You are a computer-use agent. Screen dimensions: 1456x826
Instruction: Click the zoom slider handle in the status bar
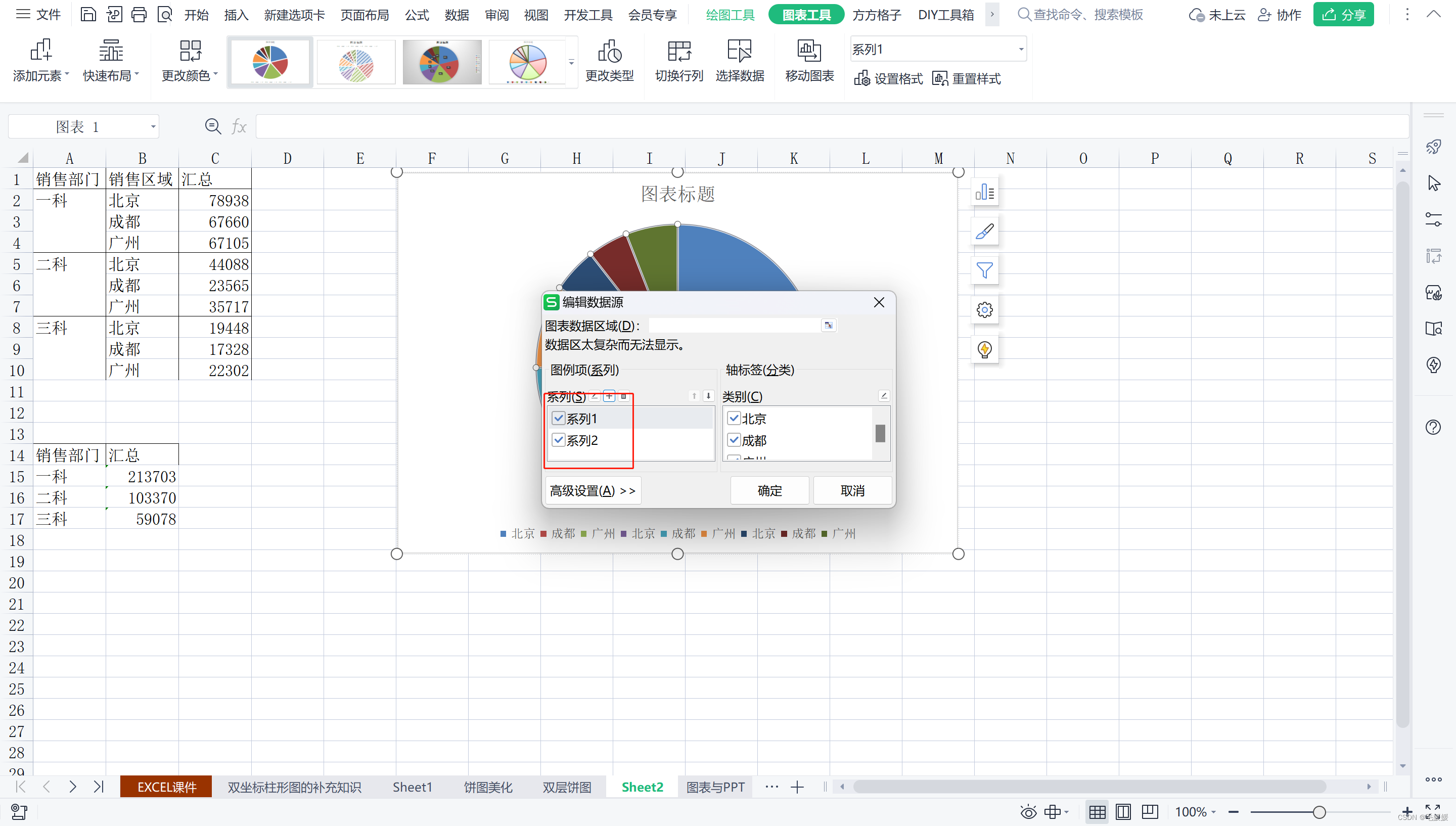pos(1318,812)
